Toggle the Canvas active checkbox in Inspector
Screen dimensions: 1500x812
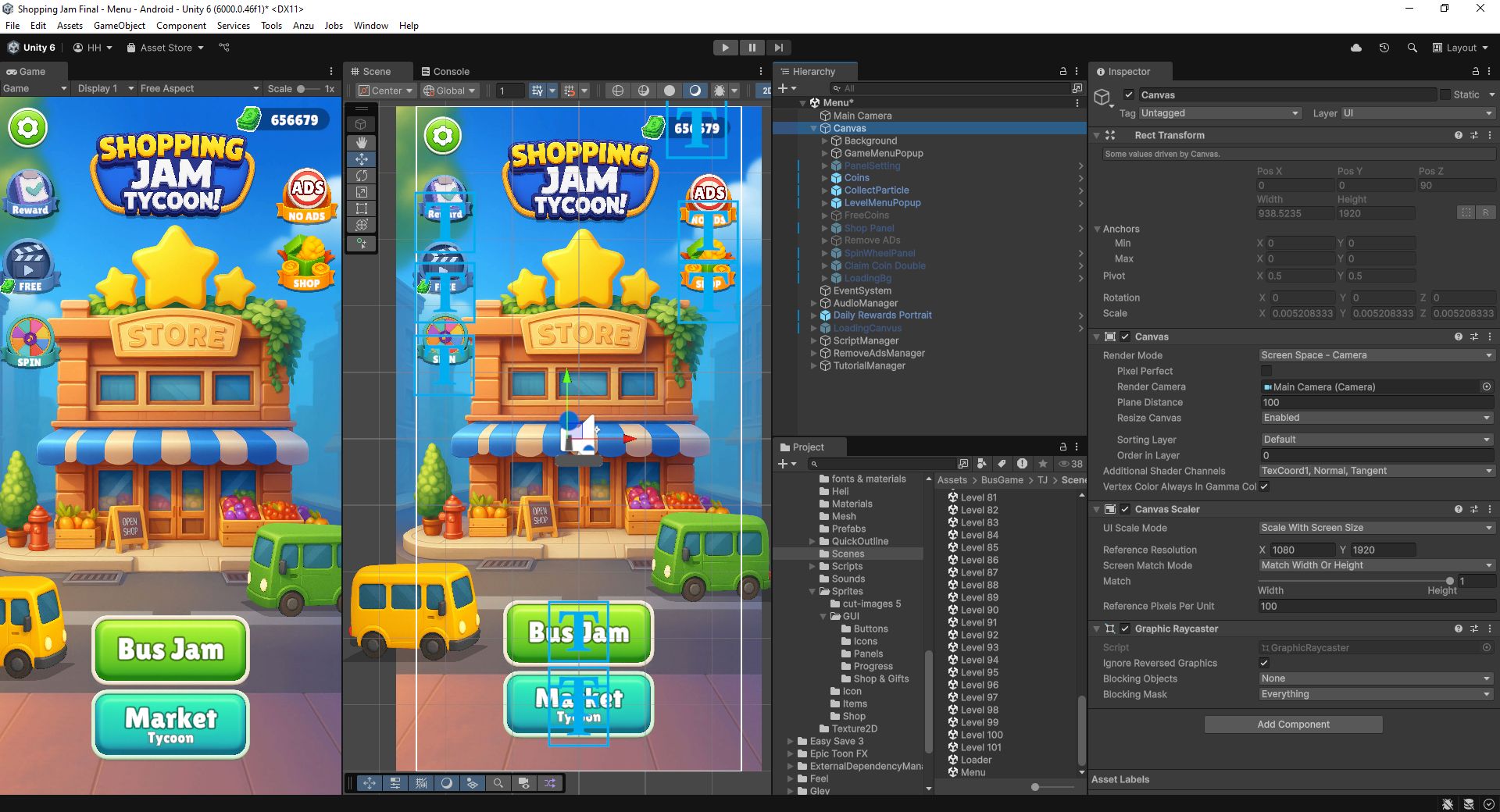1129,94
